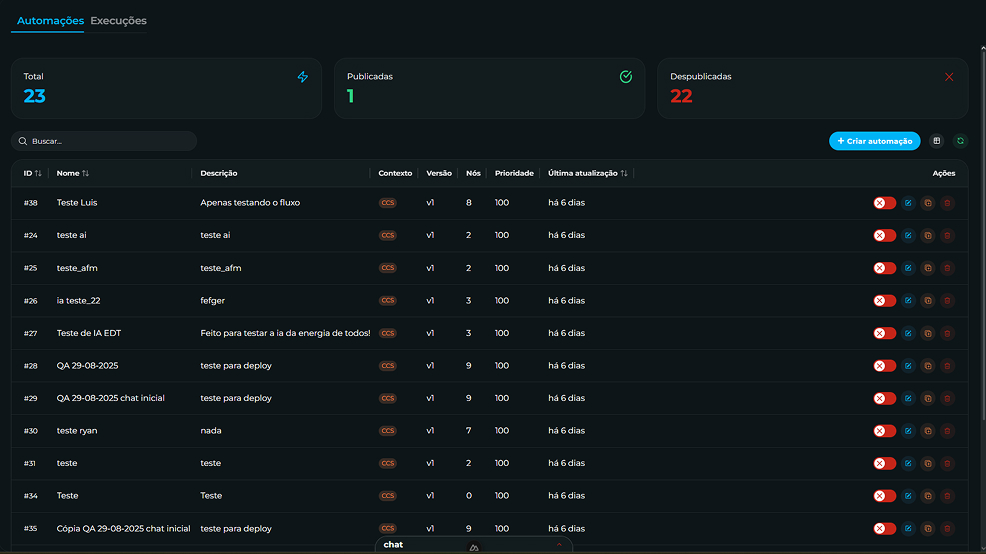
Task: Toggle publish switch for teste ryan
Action: pos(884,431)
